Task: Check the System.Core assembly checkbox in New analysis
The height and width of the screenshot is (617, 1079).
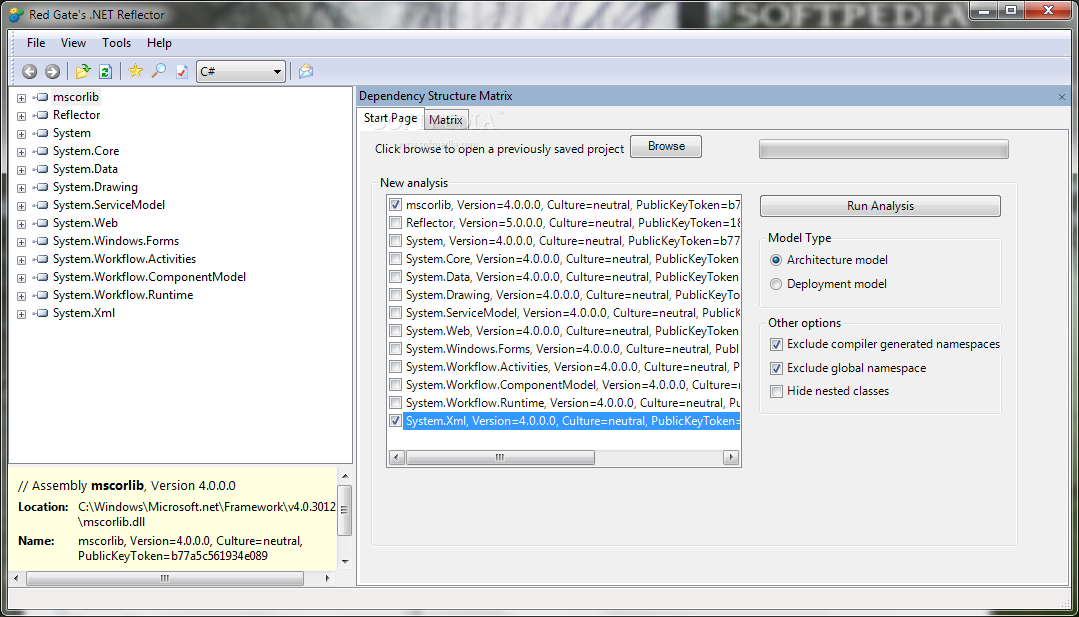Action: (x=396, y=259)
